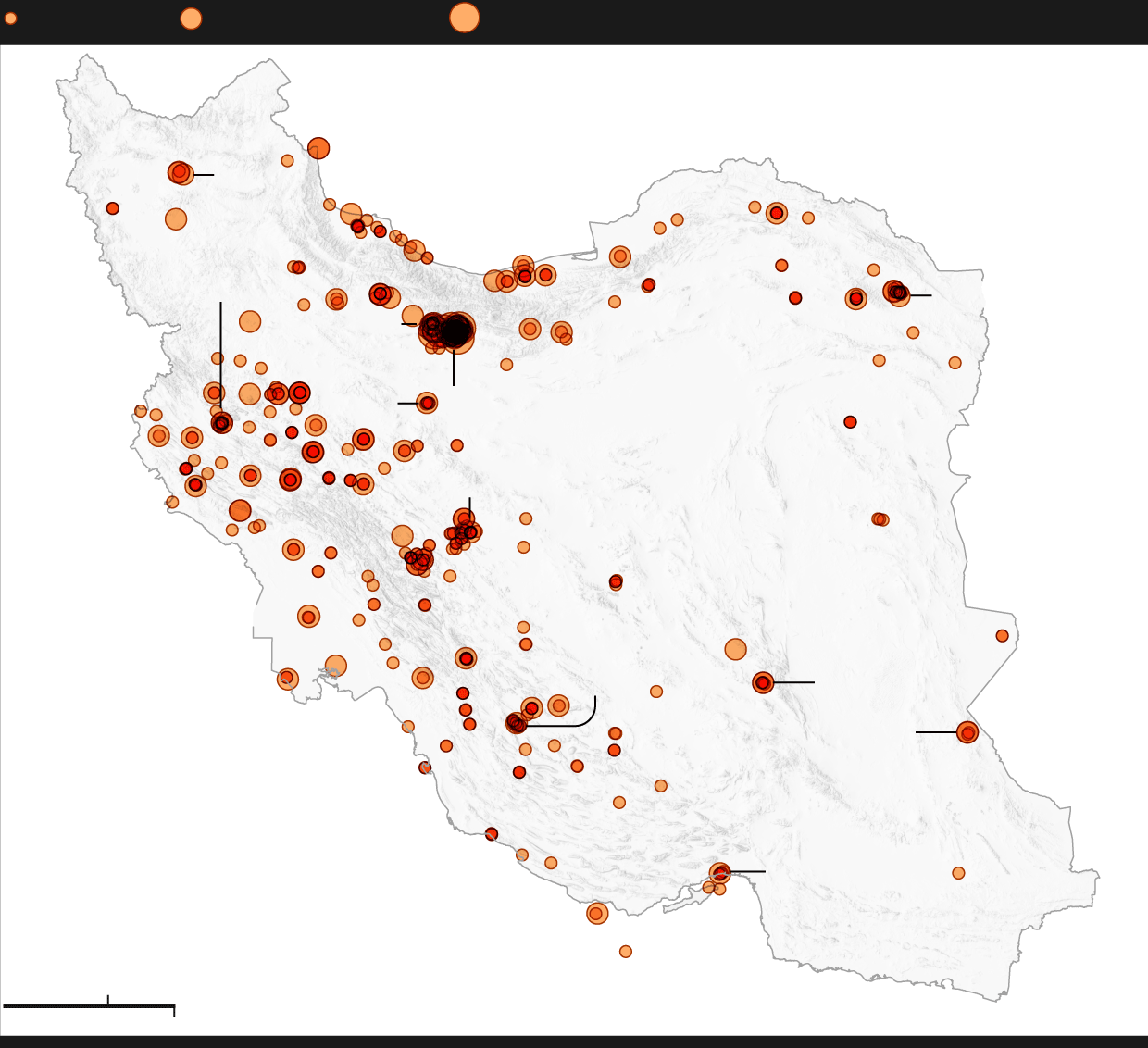The height and width of the screenshot is (1048, 1148).
Task: Select the dense dark marker cluster in the north
Action: click(x=448, y=331)
